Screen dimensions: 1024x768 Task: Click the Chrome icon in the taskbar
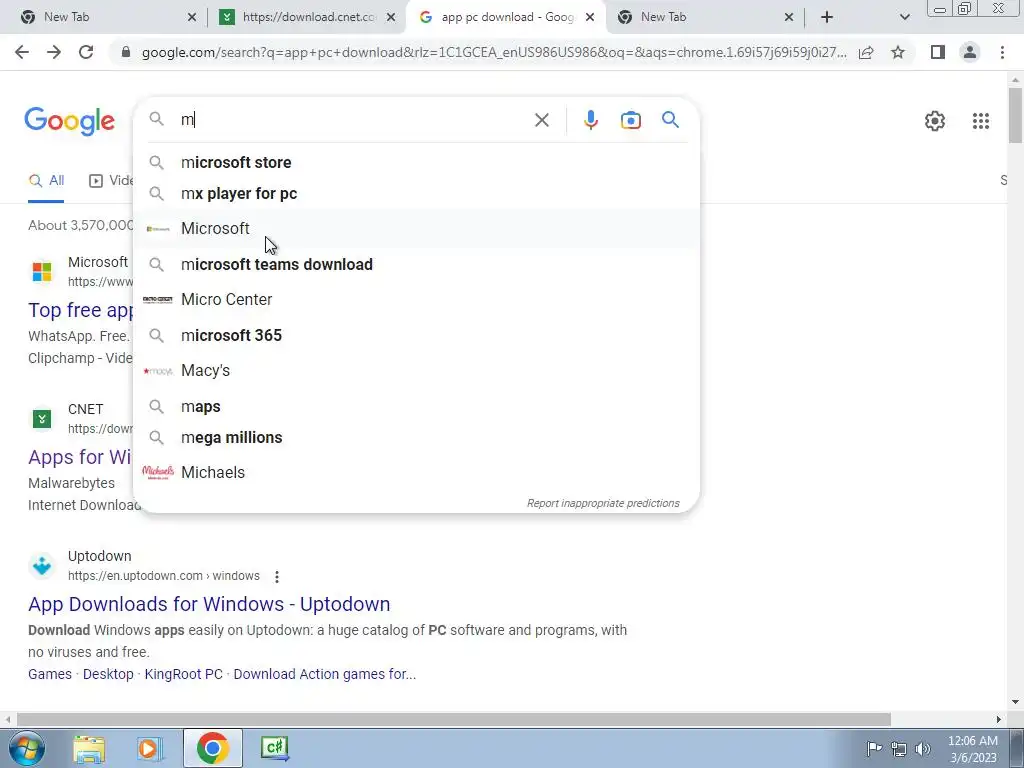[x=212, y=748]
